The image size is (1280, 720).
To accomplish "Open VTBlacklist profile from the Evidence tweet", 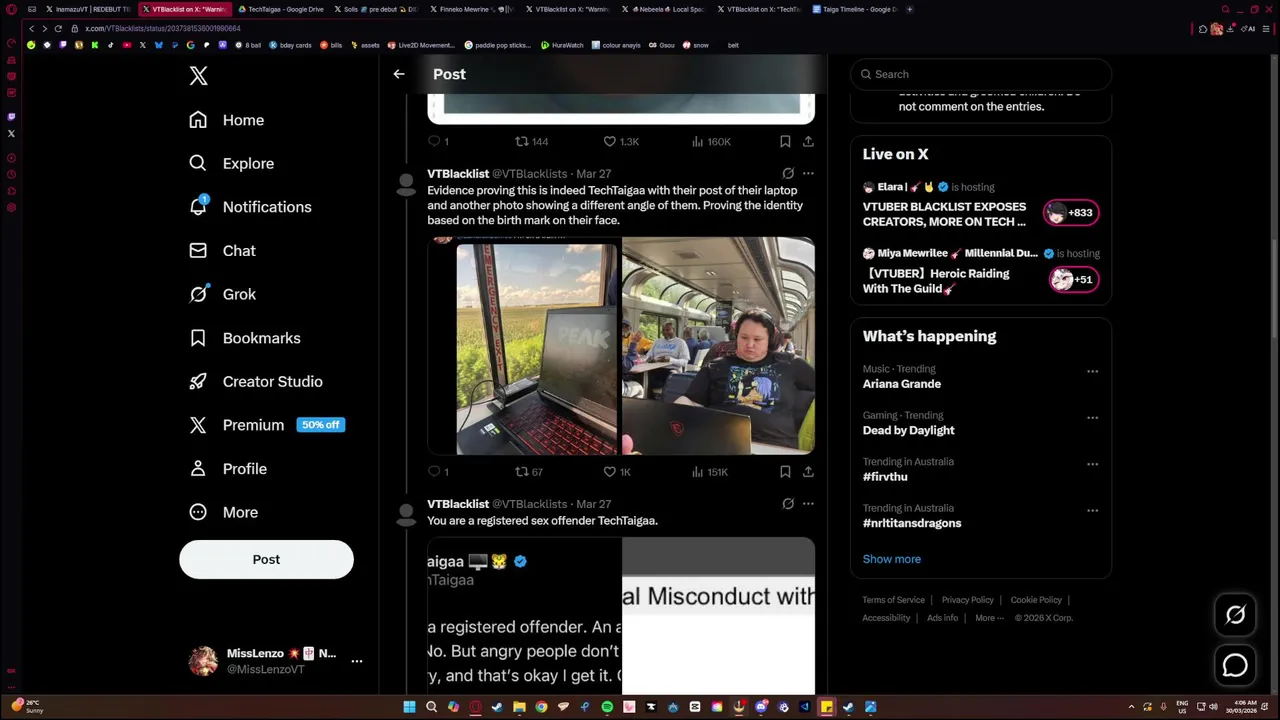I will click(458, 174).
